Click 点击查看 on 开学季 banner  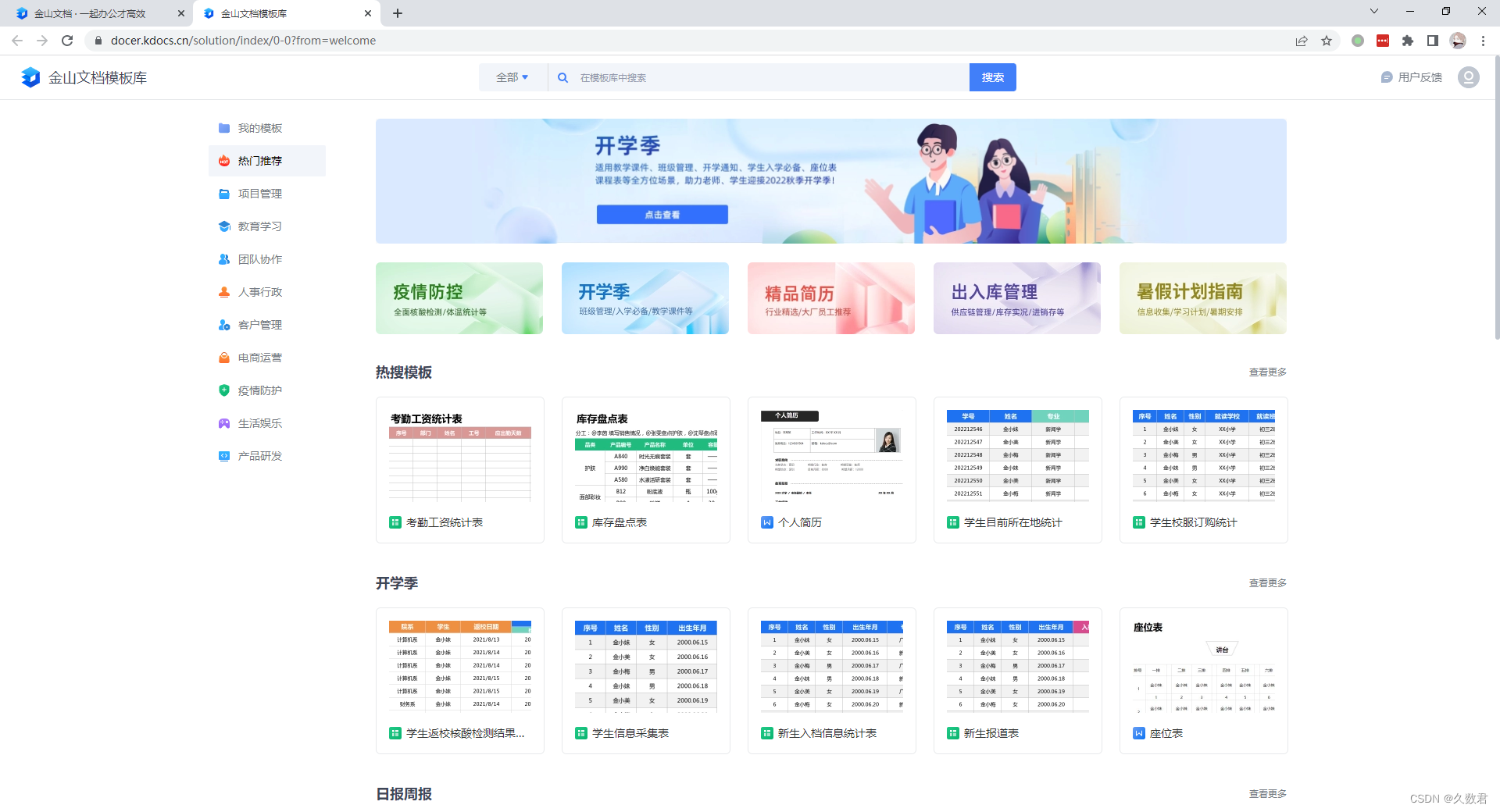coord(662,215)
